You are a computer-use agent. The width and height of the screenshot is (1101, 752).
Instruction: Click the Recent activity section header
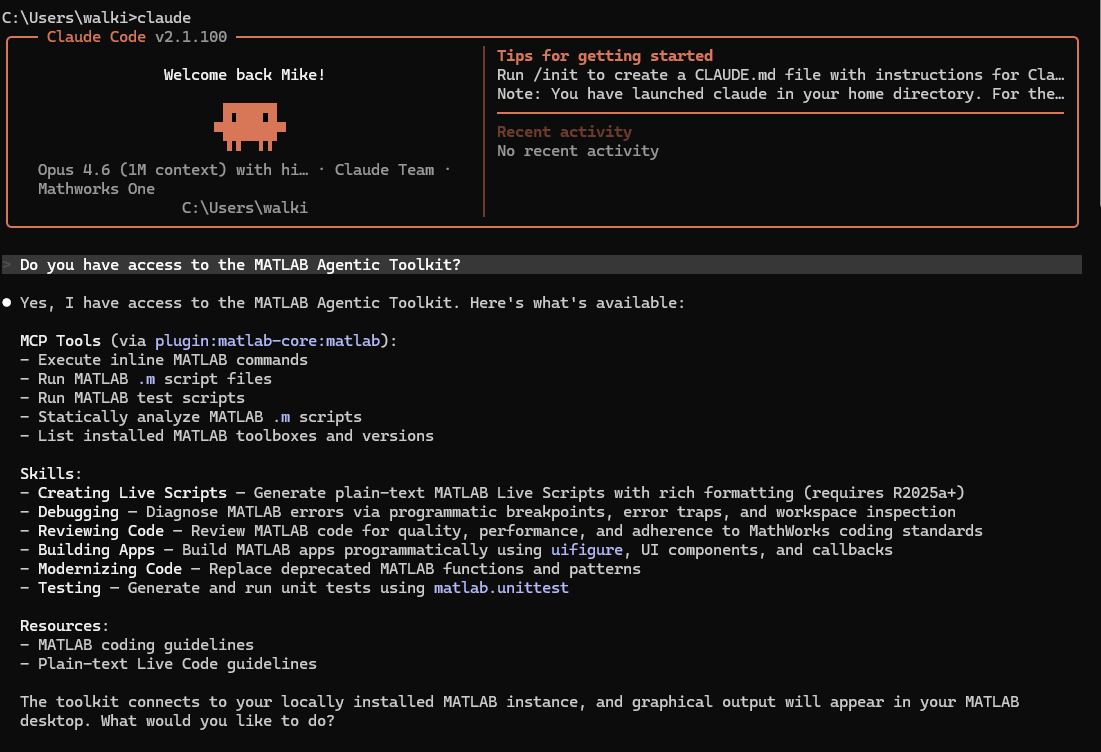click(x=564, y=131)
